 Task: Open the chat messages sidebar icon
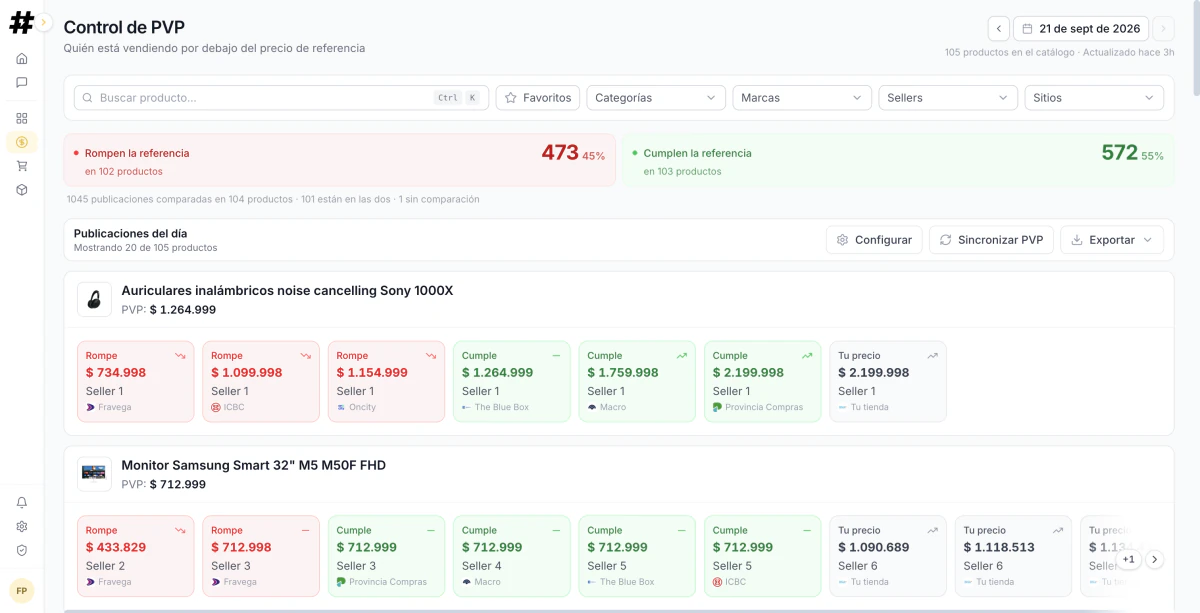pyautogui.click(x=21, y=82)
